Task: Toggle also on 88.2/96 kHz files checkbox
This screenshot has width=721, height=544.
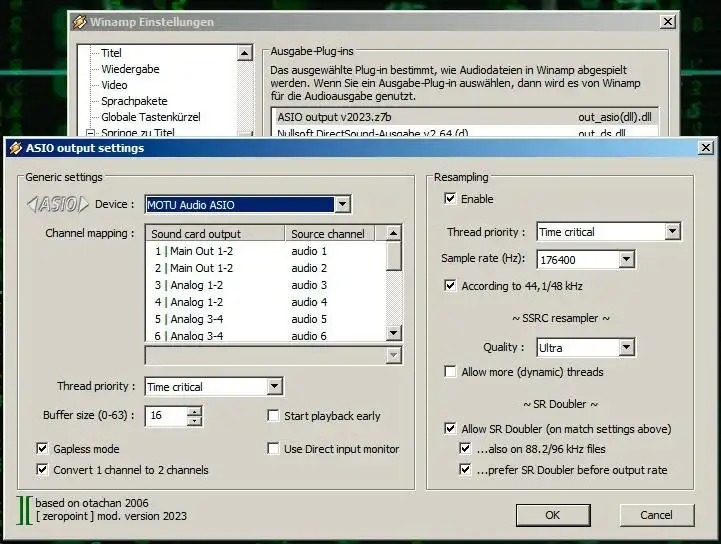Action: pos(465,448)
